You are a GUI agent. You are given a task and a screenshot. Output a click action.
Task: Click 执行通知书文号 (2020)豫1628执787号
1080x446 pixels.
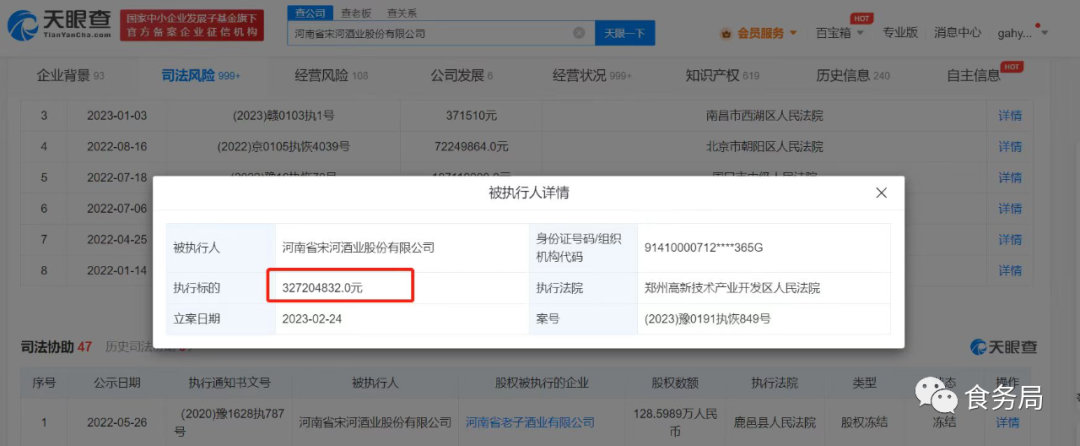point(229,423)
